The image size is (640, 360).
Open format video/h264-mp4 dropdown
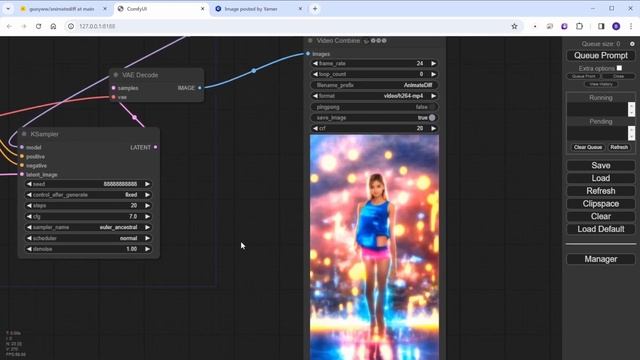(374, 96)
